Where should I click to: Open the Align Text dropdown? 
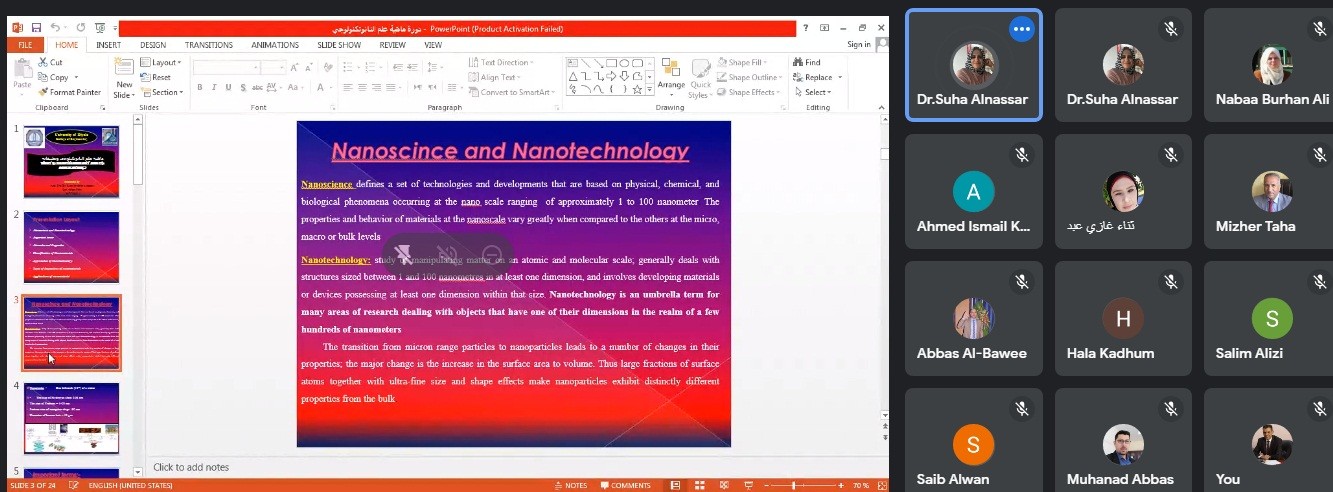tap(494, 77)
